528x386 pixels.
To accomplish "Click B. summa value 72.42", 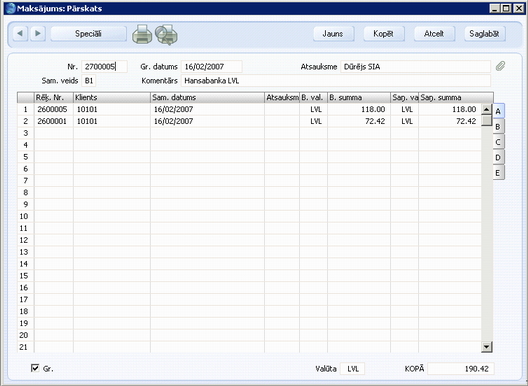I will pyautogui.click(x=359, y=121).
